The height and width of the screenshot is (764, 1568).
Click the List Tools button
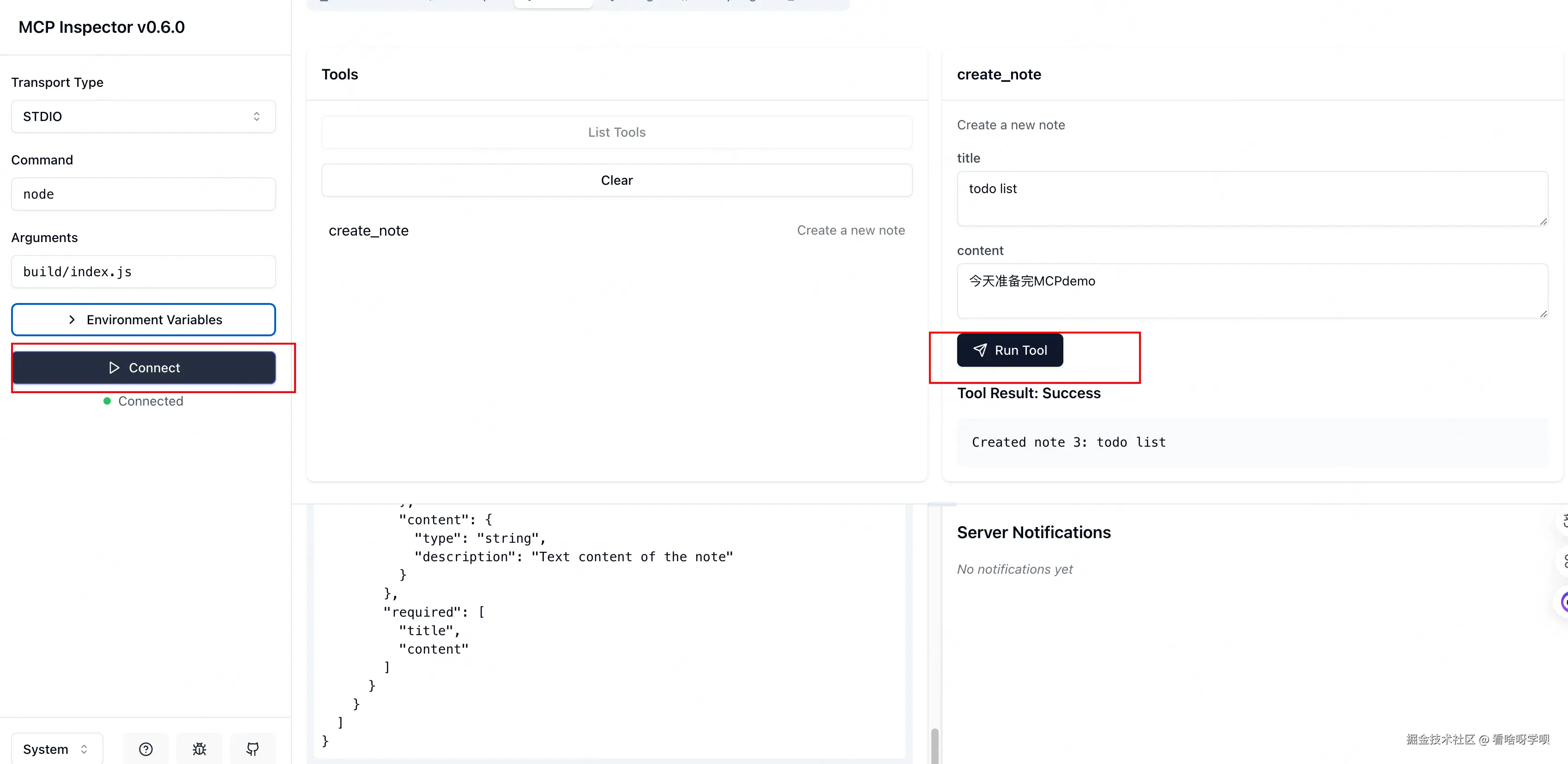tap(616, 132)
